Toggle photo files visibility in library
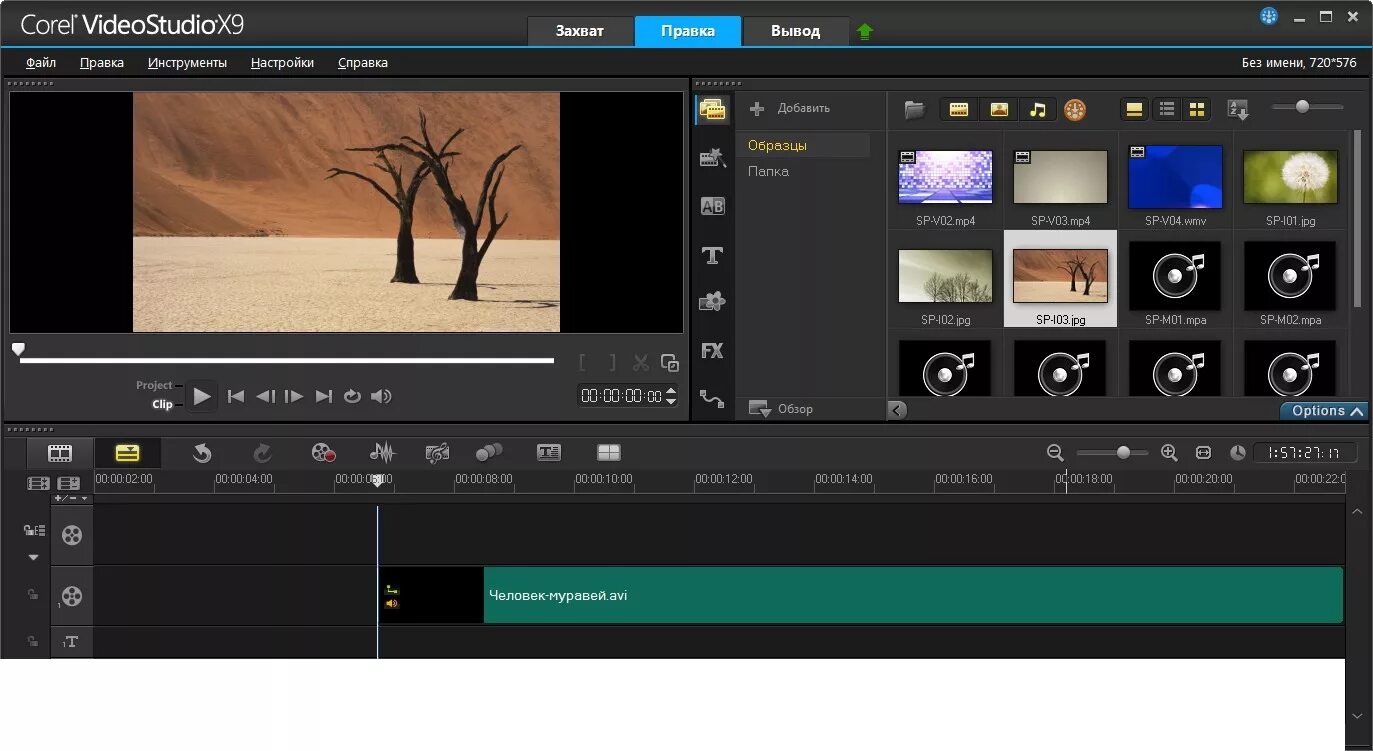 click(x=998, y=110)
